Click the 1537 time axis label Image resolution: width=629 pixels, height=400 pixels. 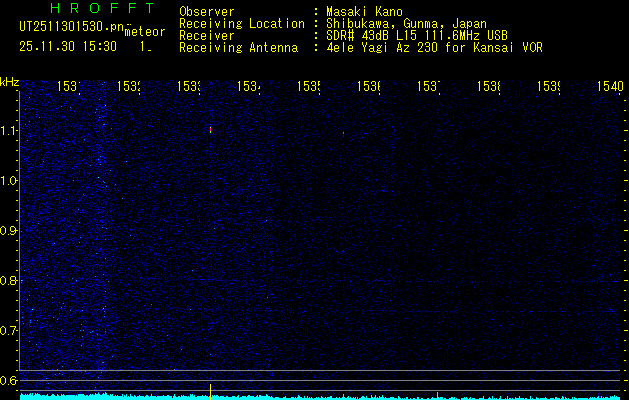point(428,86)
